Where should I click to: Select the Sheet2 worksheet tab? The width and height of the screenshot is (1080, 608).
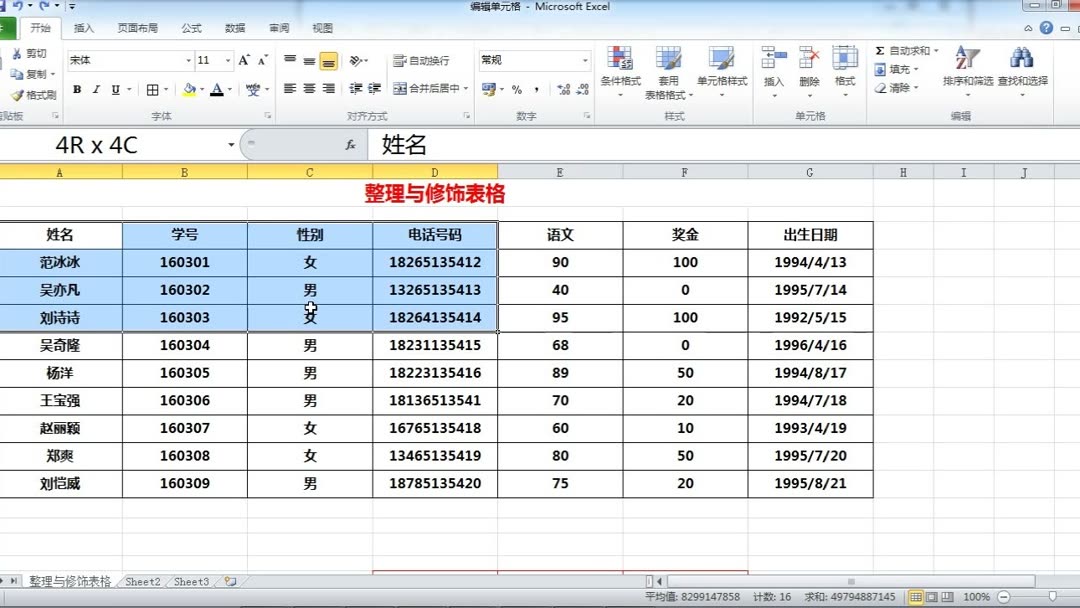(x=142, y=581)
